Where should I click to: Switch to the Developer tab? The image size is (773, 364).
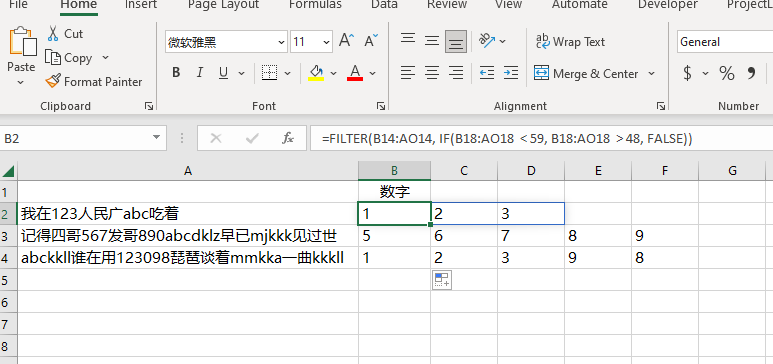668,4
